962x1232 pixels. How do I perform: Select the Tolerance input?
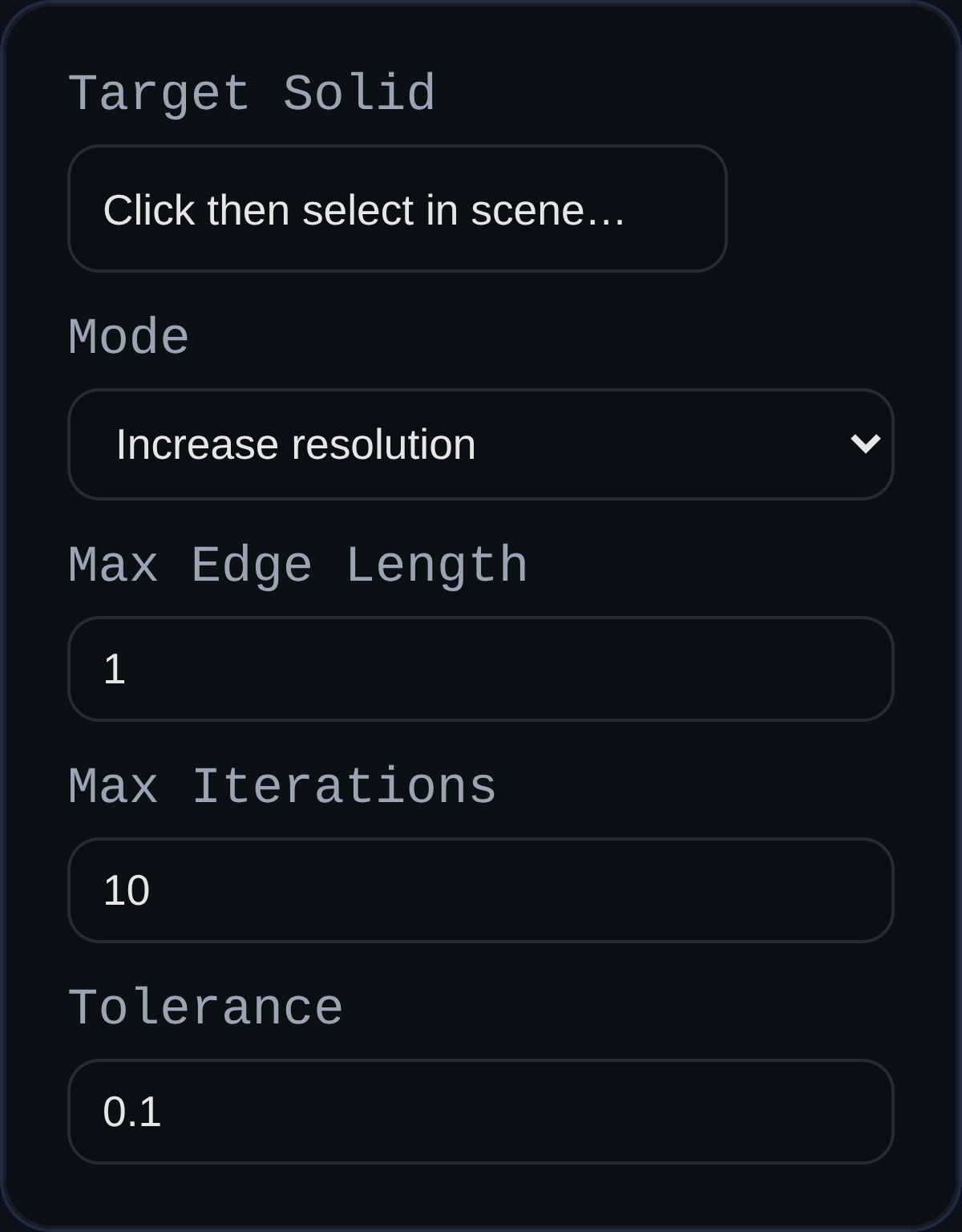pos(481,1113)
